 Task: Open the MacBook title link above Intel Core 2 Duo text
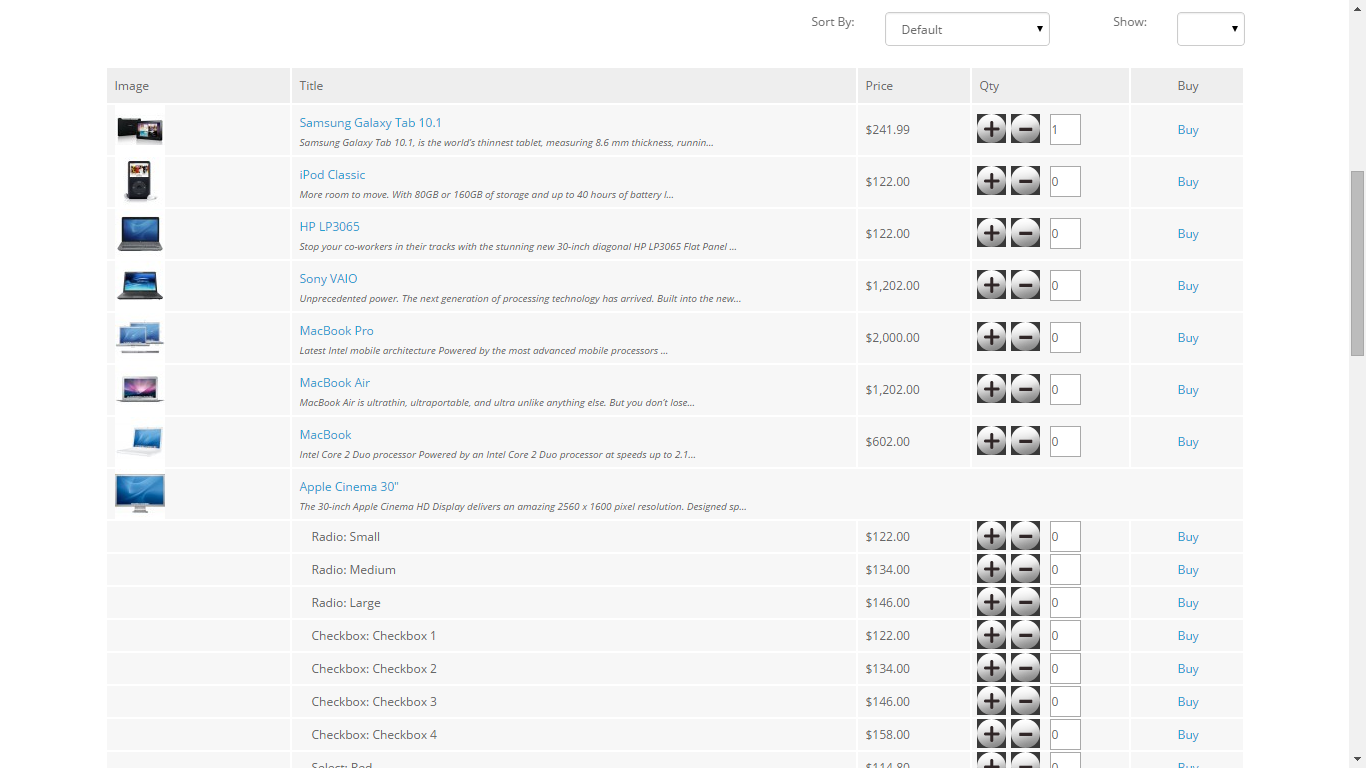(325, 435)
